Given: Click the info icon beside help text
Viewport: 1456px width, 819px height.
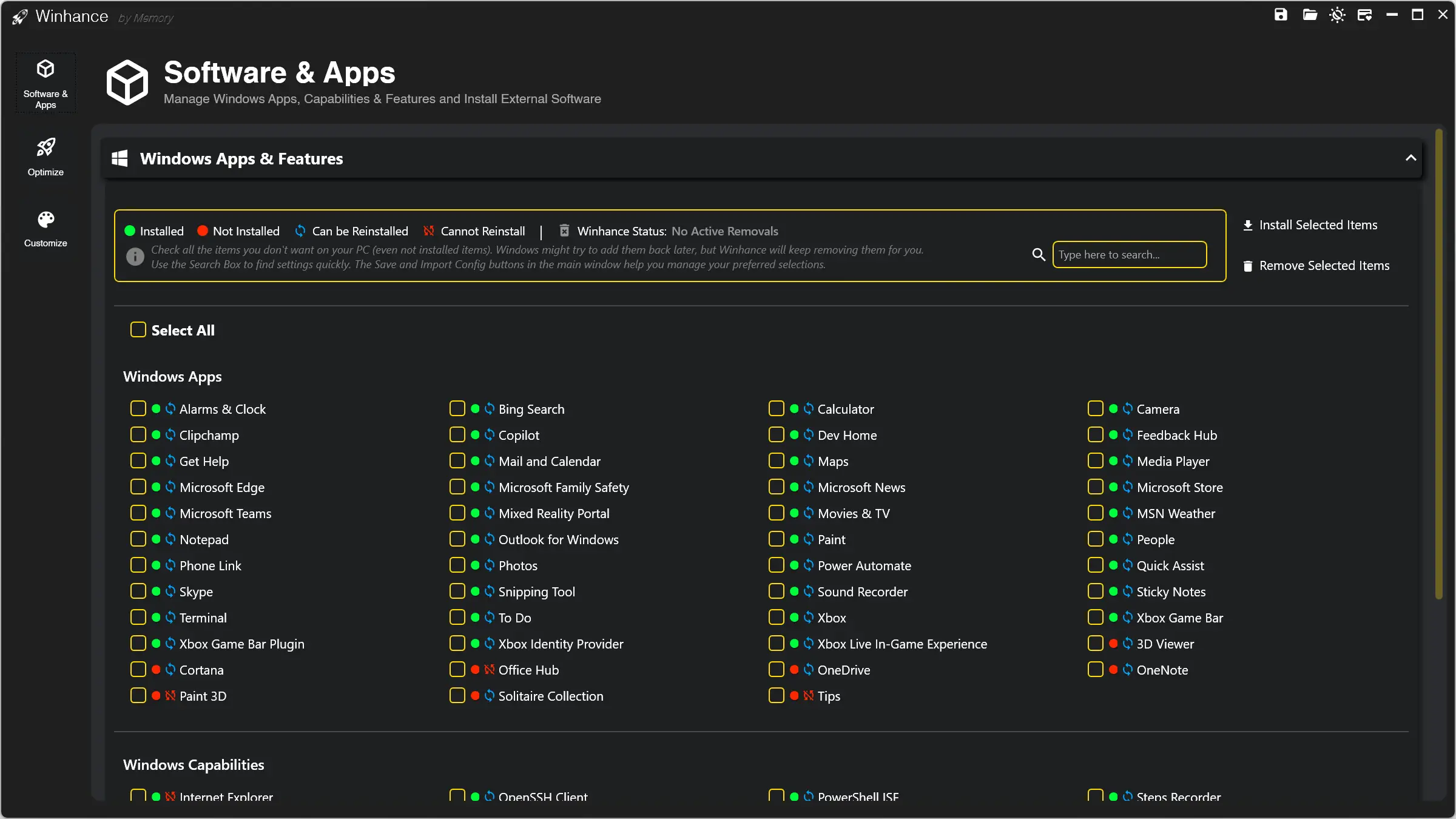Looking at the screenshot, I should pyautogui.click(x=135, y=257).
